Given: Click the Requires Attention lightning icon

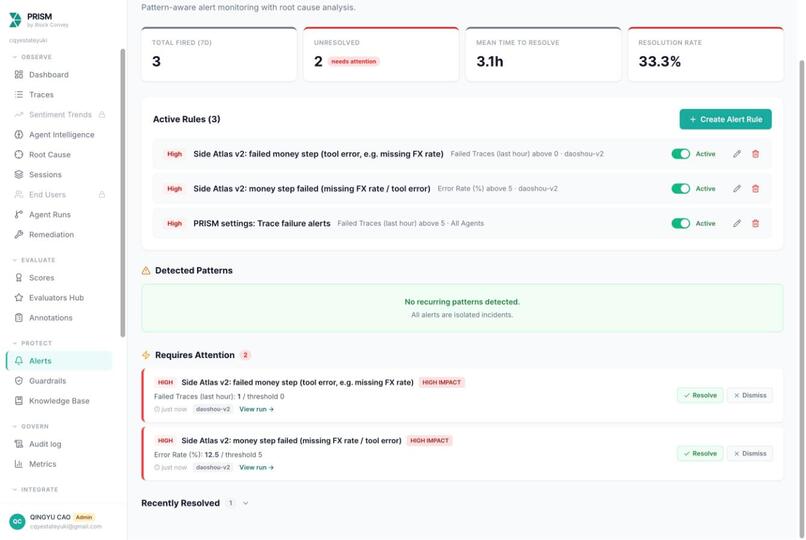Looking at the screenshot, I should point(146,356).
